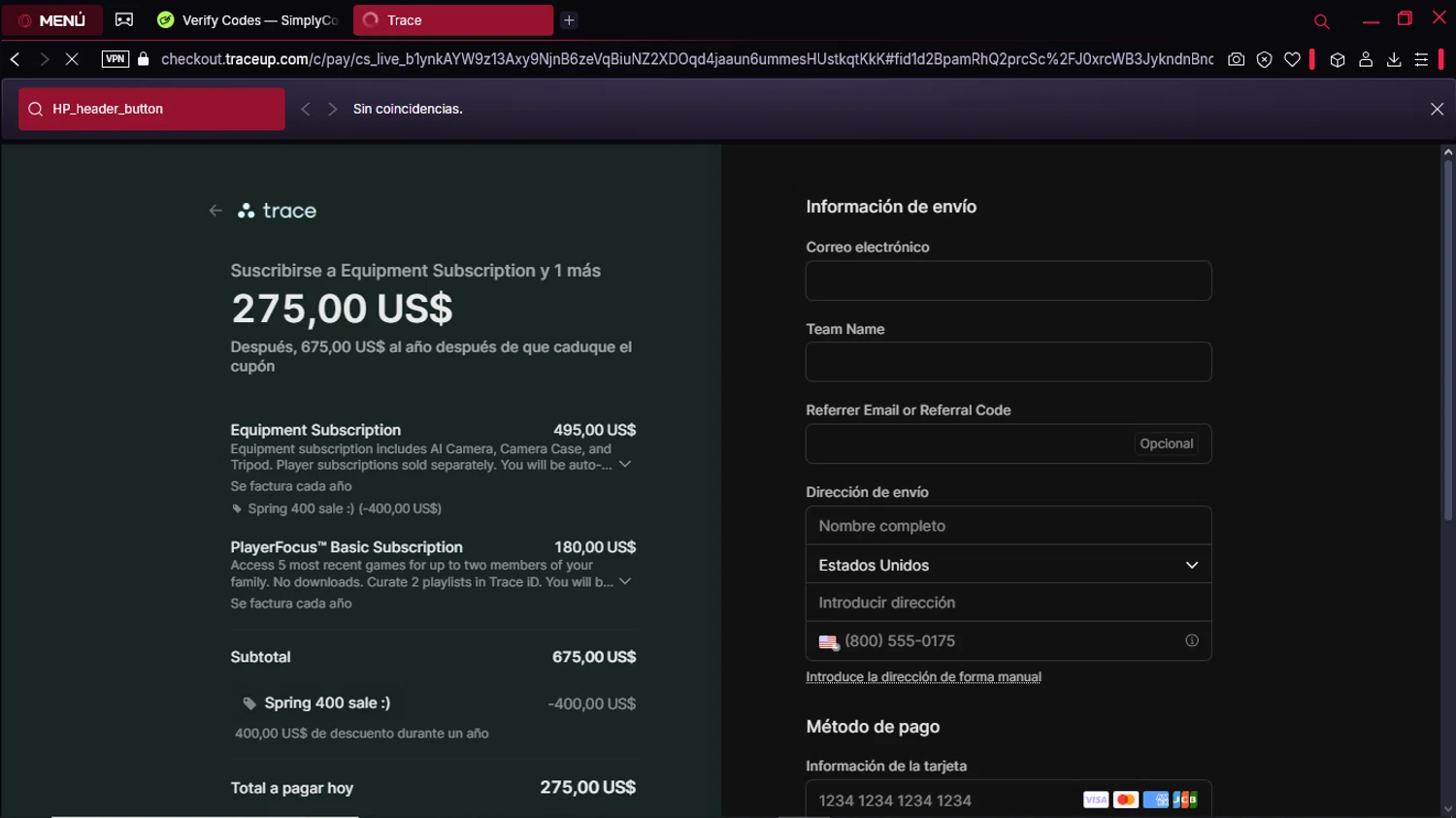Click the Team Name field

(x=1009, y=362)
